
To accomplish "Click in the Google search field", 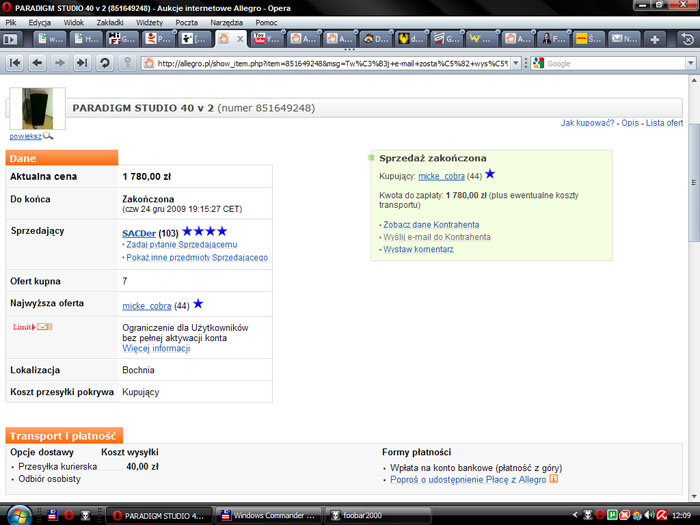I will coord(616,63).
